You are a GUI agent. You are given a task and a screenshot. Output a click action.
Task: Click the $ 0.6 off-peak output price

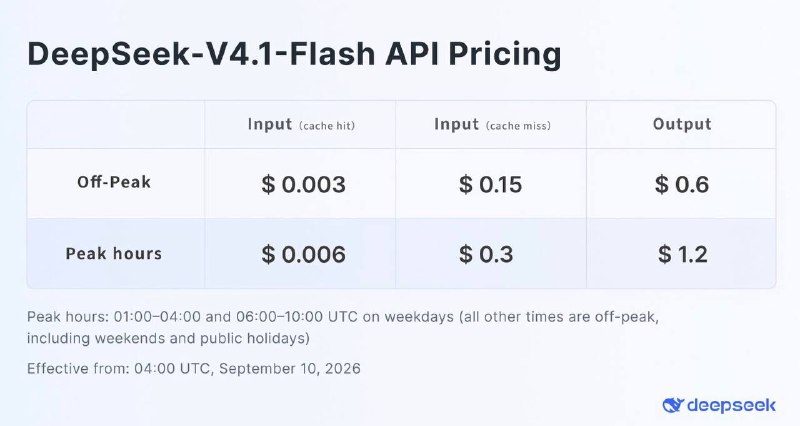[x=682, y=184]
